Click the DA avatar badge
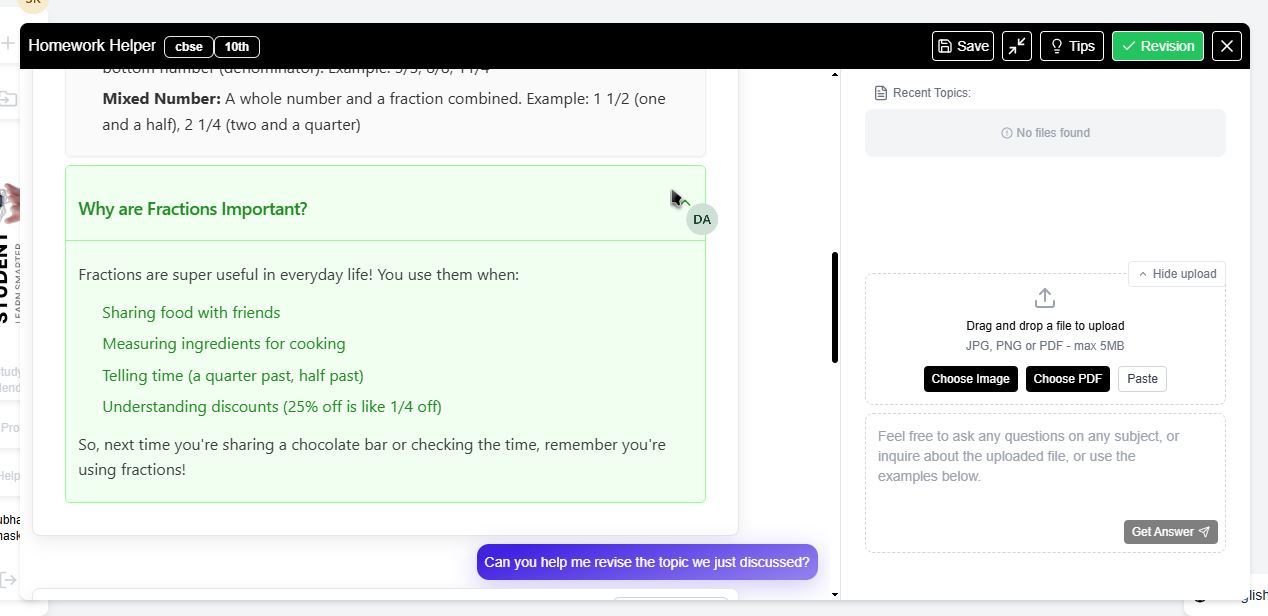Screen dimensions: 1268x616 coord(702,219)
